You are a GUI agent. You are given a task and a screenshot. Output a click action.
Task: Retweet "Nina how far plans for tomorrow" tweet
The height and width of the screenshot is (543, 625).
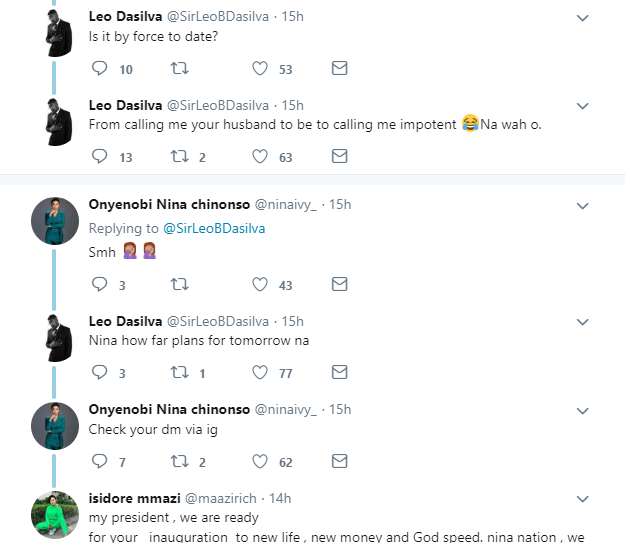coord(182,373)
